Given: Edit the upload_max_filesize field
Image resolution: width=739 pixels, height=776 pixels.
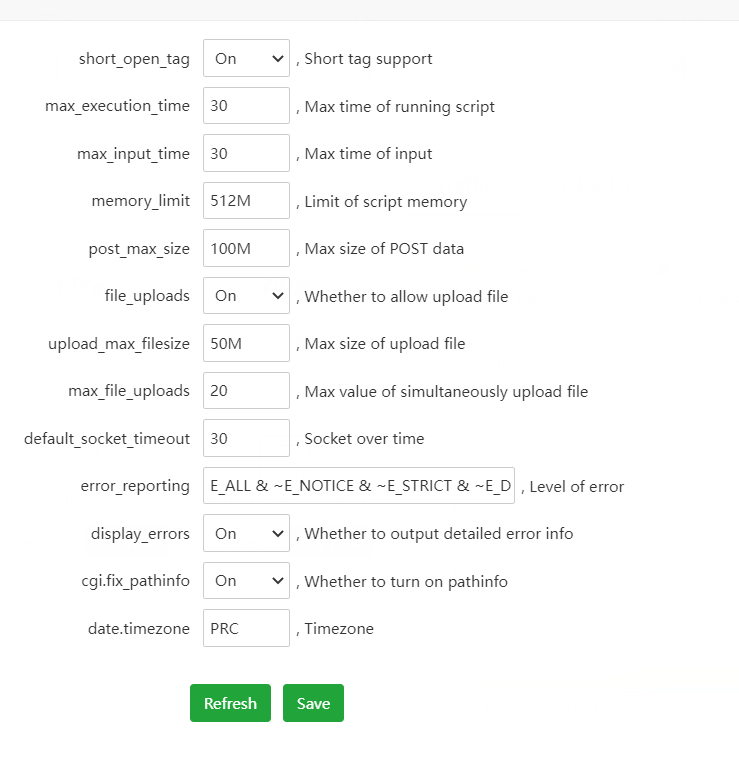Looking at the screenshot, I should pos(246,343).
